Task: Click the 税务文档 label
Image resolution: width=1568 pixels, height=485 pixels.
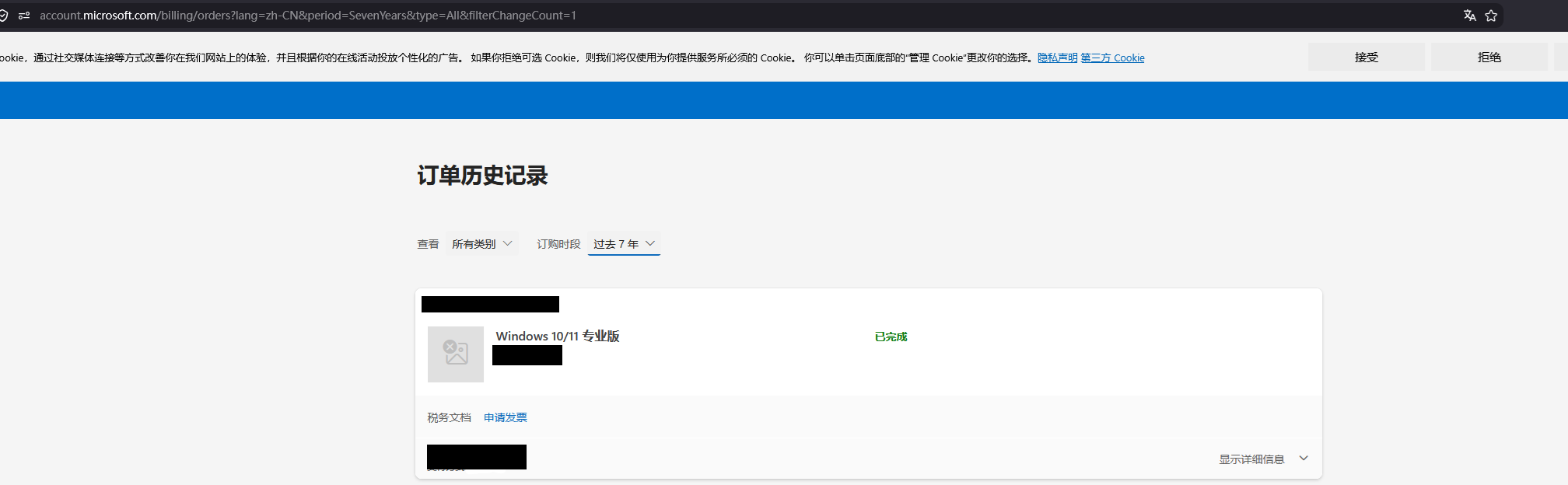Action: point(449,417)
